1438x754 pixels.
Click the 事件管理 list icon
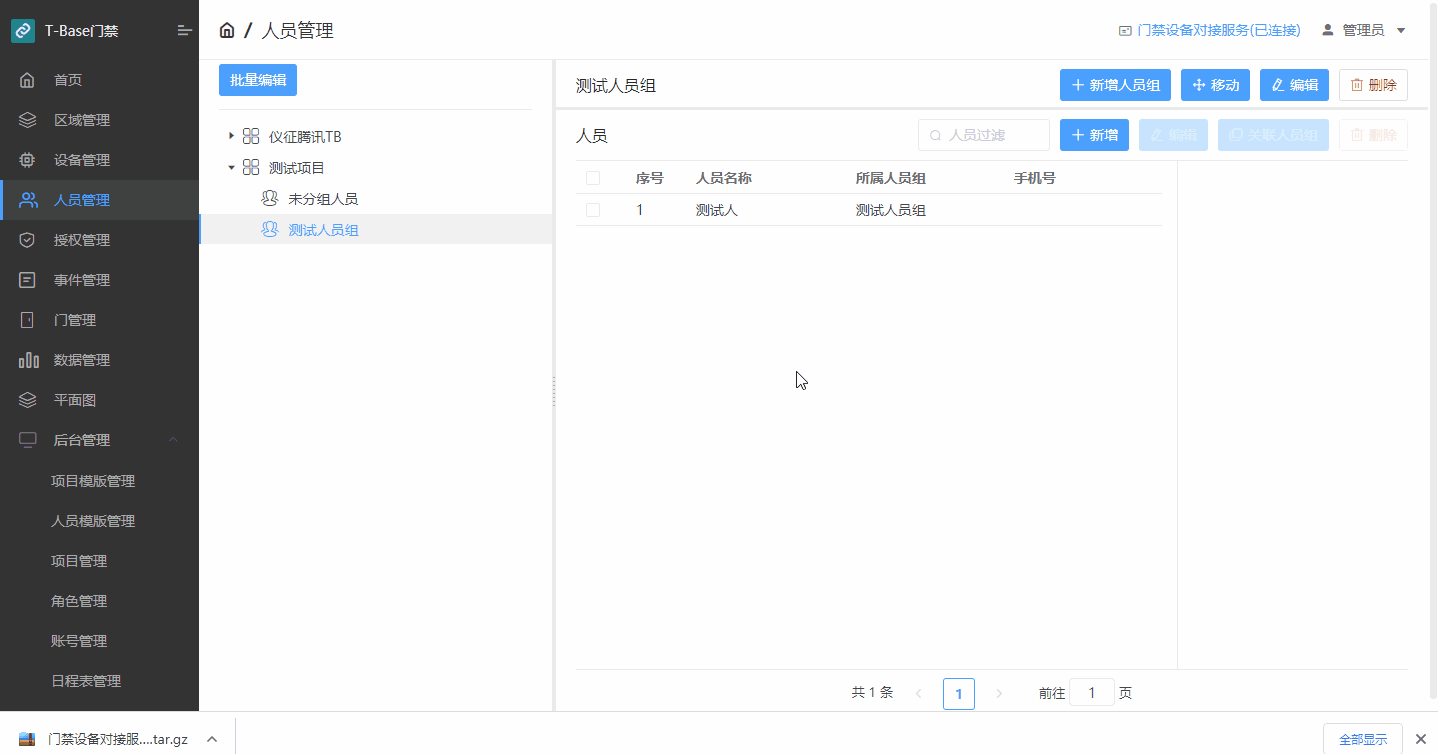pos(28,280)
